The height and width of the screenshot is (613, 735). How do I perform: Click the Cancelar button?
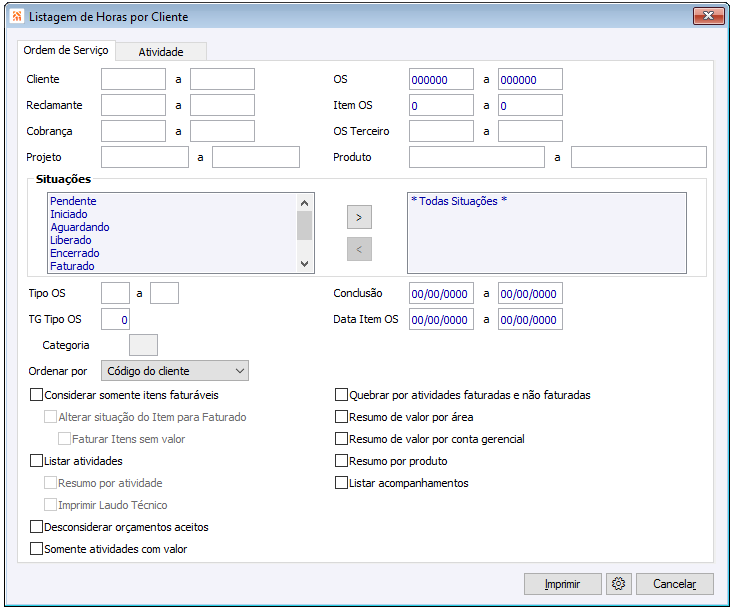[675, 583]
